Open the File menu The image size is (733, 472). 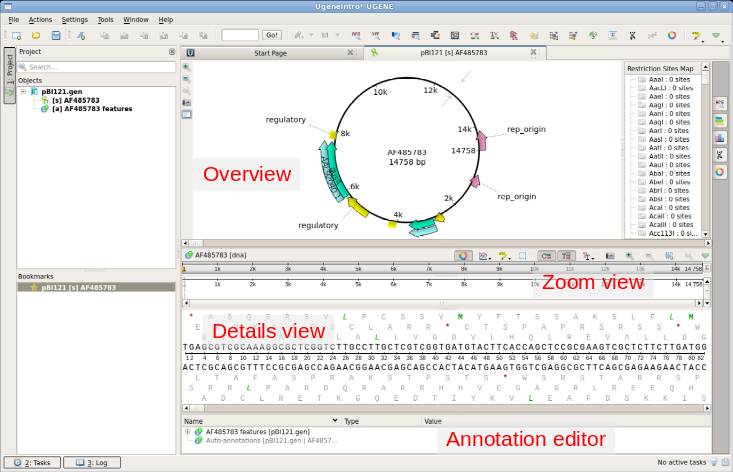(x=14, y=20)
